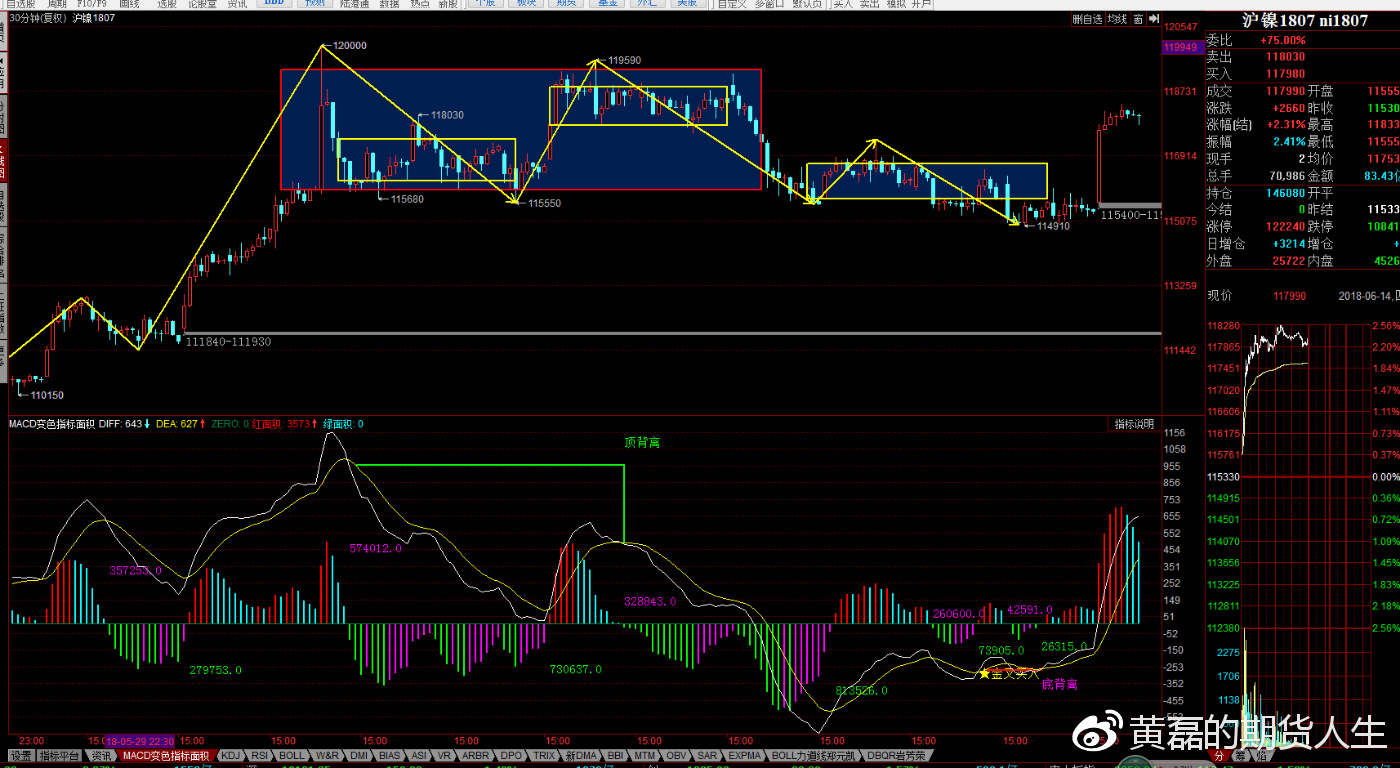Click the 30分钟(复权) period label
The height and width of the screenshot is (768, 1400).
click(x=37, y=18)
